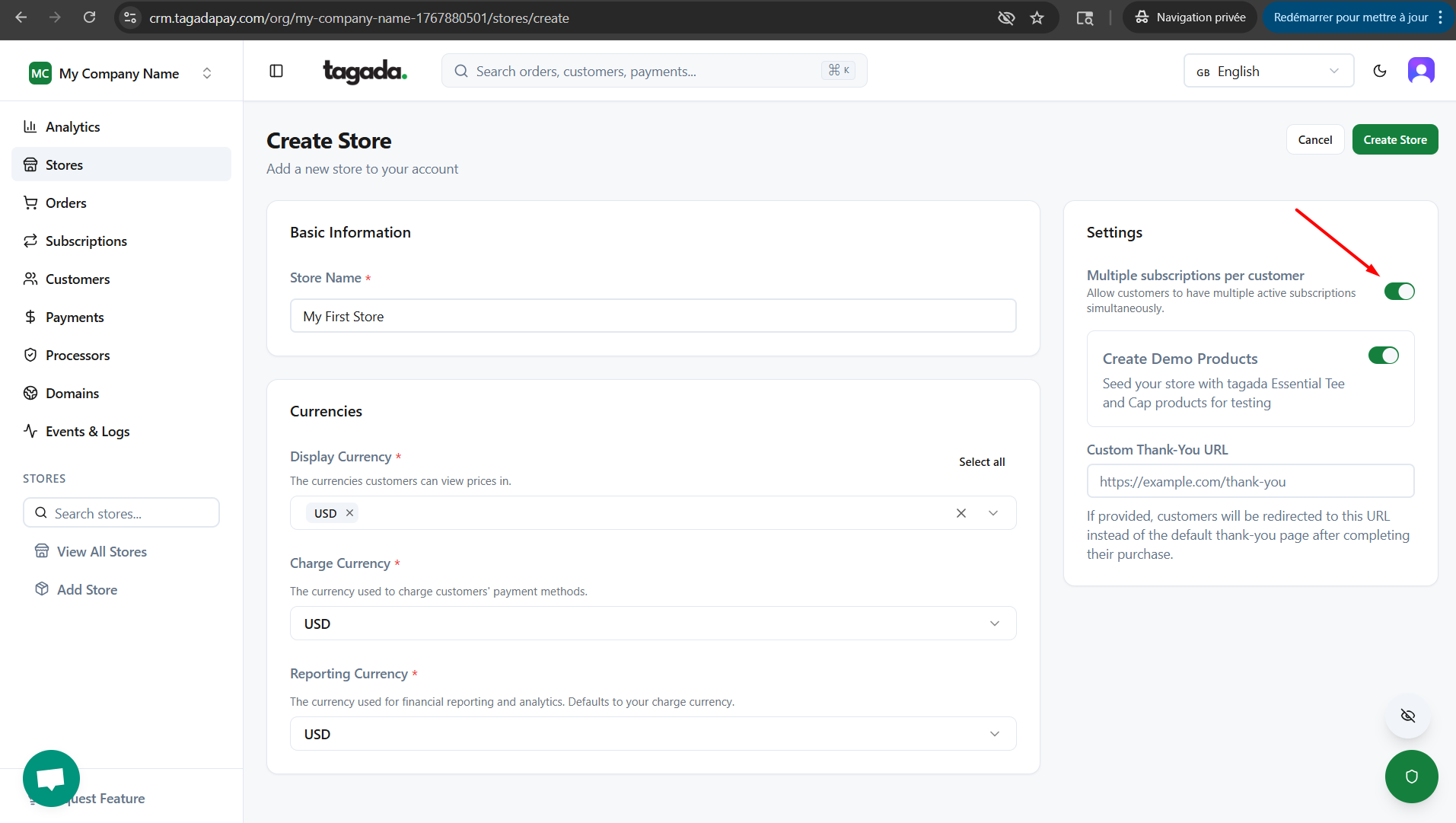
Task: Clear all Display Currency selections
Action: click(x=961, y=513)
